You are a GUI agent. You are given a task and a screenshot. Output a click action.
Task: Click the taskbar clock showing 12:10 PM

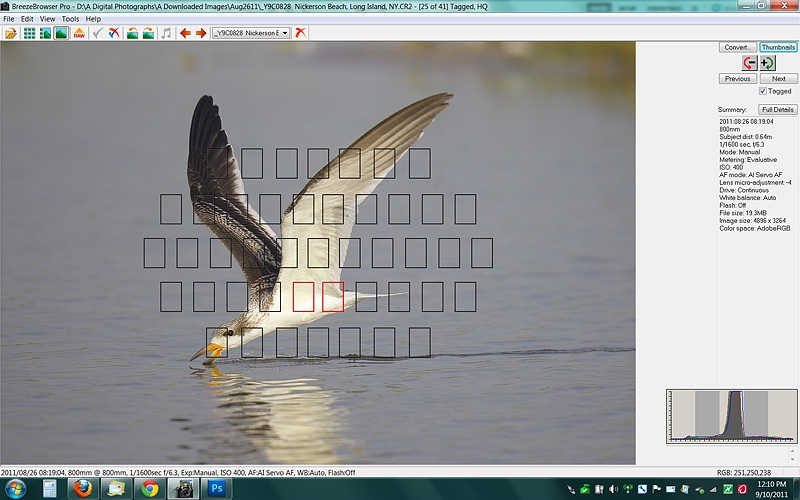click(771, 489)
